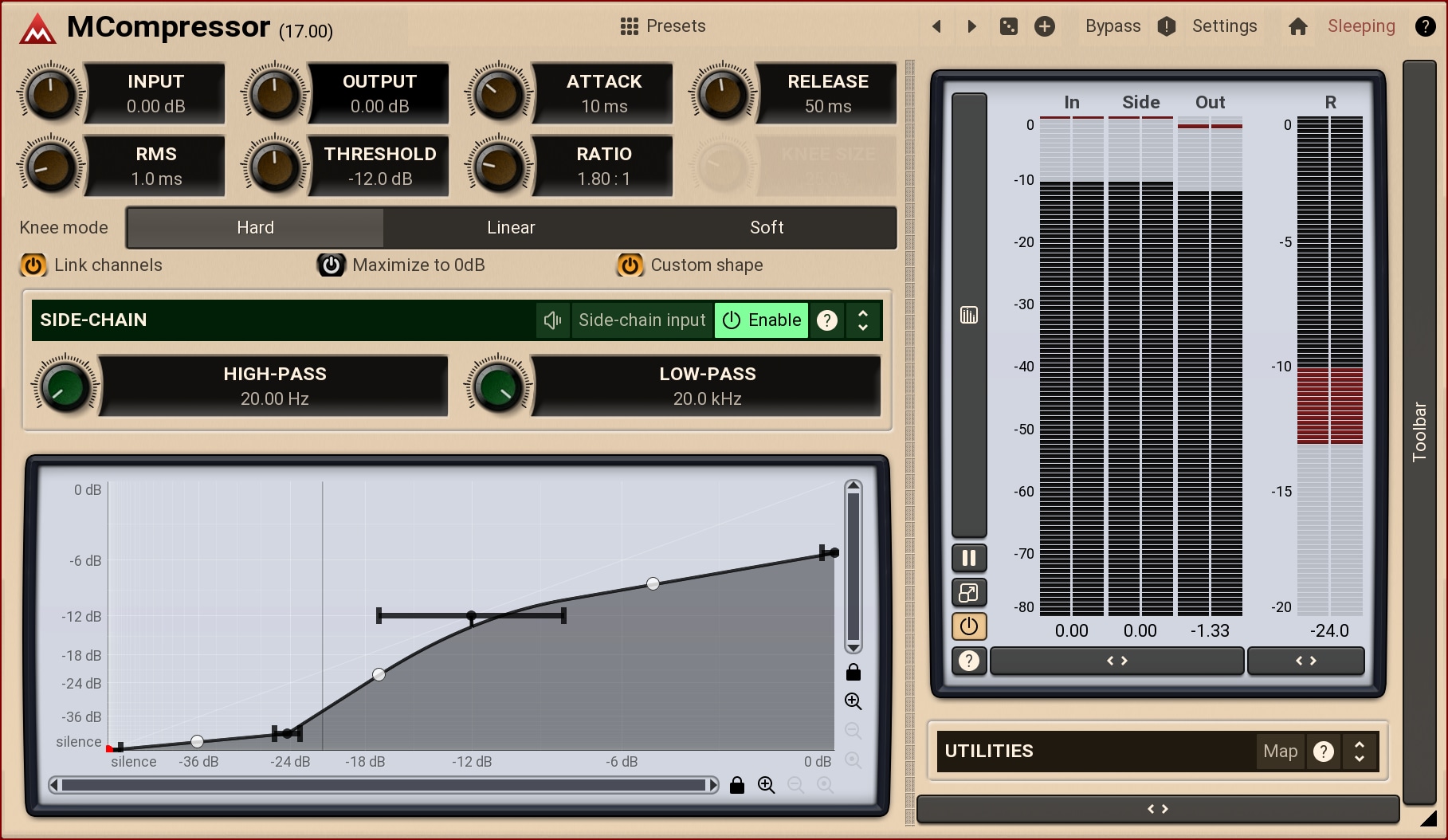1448x840 pixels.
Task: Enable Maximize to 0dB option
Action: point(332,265)
